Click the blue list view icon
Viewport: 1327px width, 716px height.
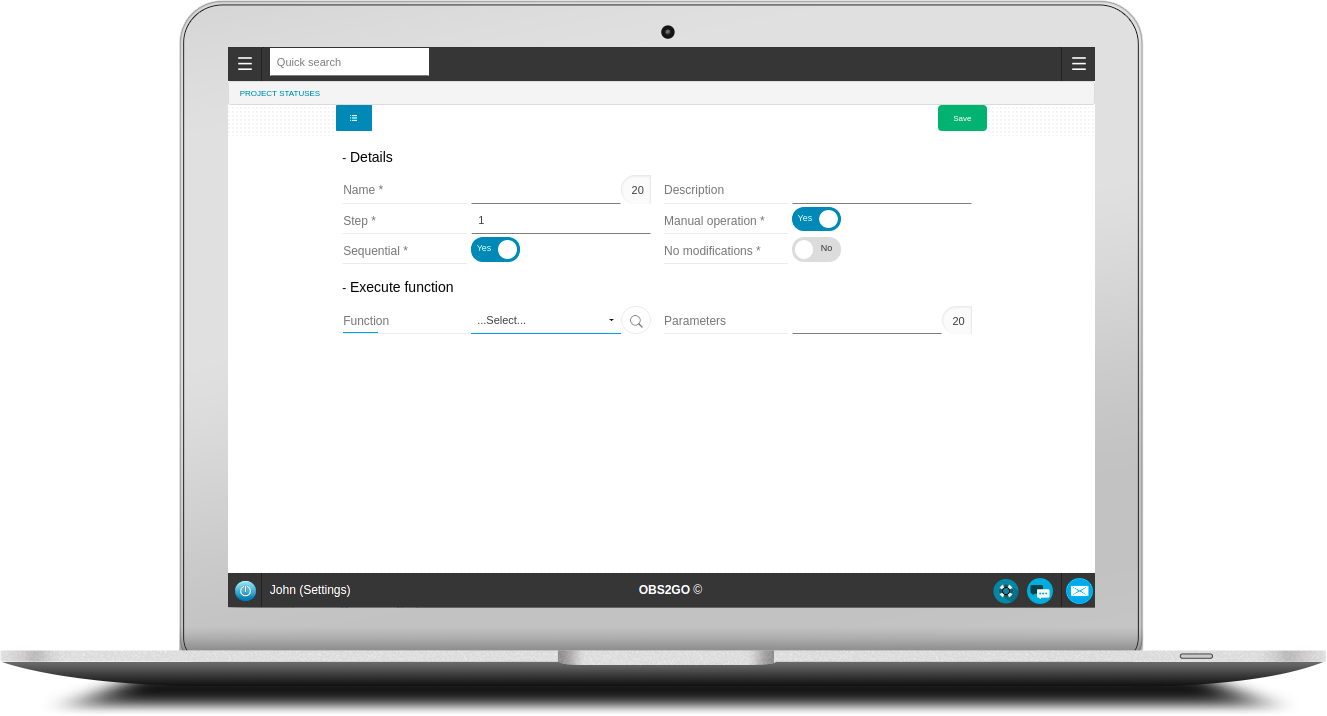pos(354,118)
